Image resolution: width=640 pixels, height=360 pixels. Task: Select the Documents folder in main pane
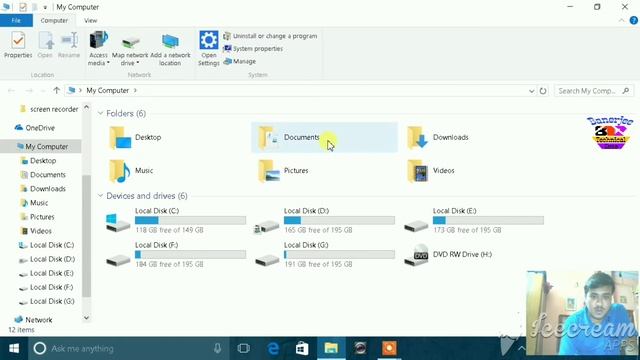[324, 138]
